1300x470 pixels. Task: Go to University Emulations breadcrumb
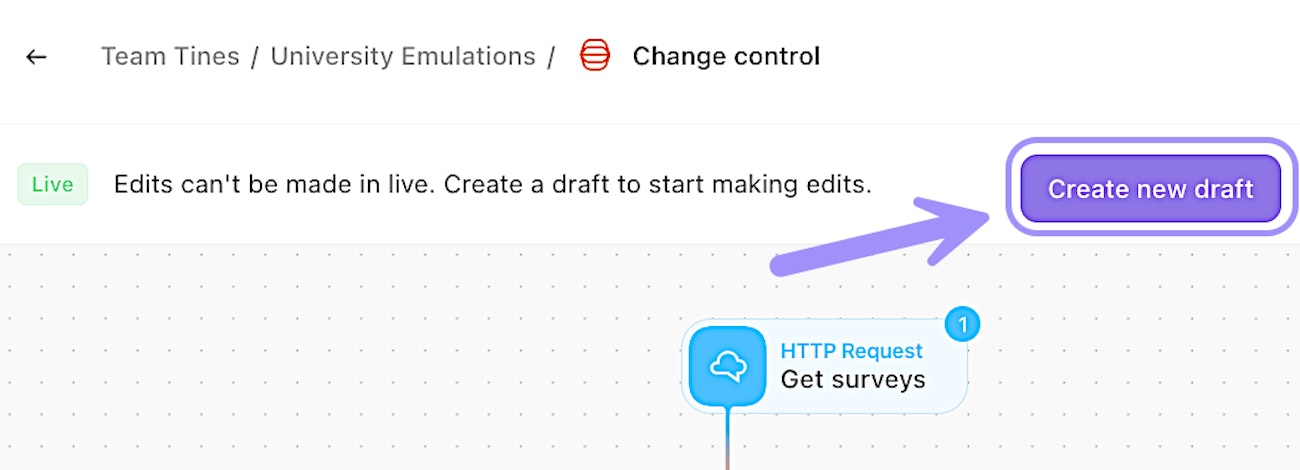coord(403,56)
